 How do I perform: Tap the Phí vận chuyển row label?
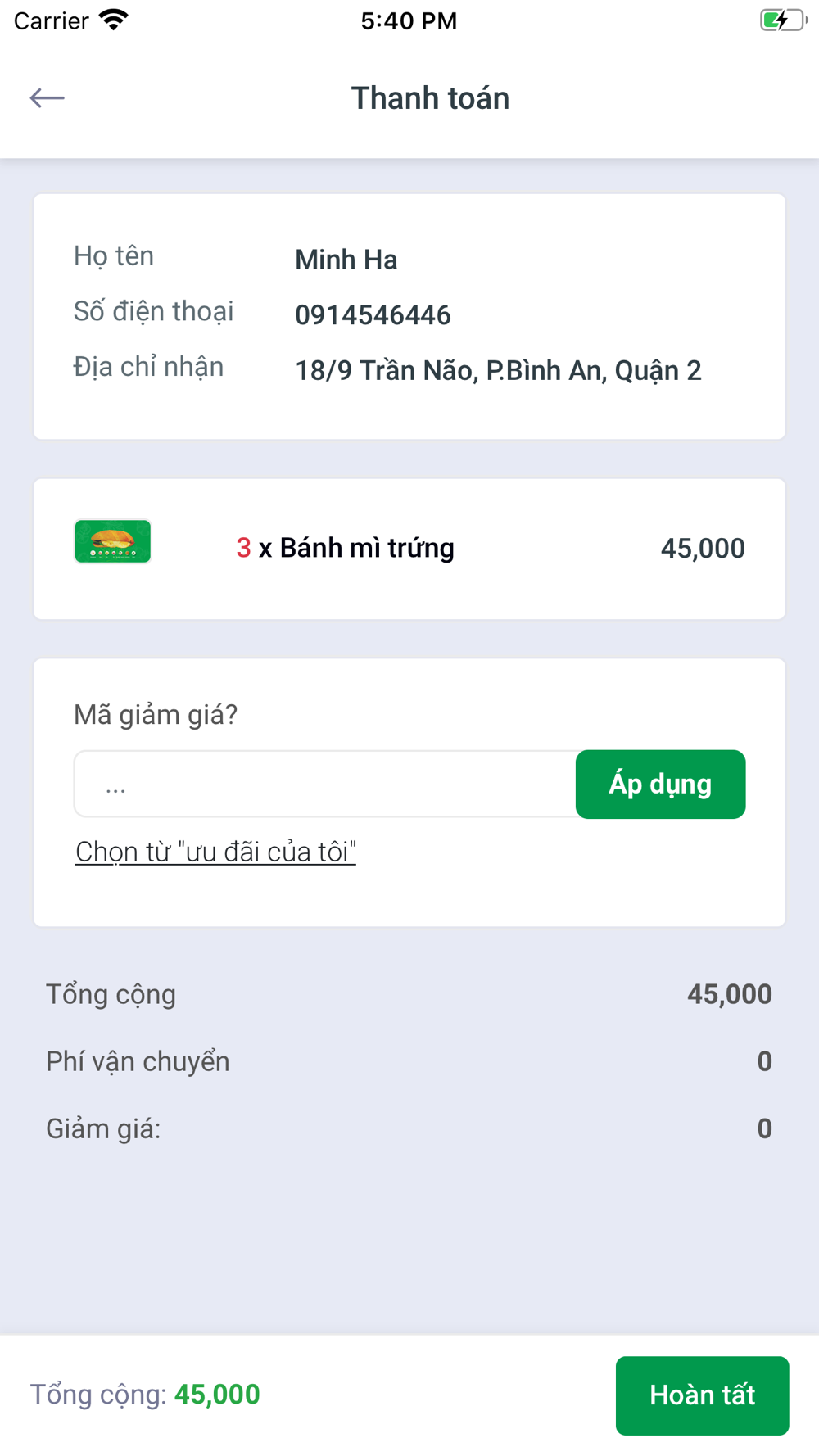[138, 1061]
